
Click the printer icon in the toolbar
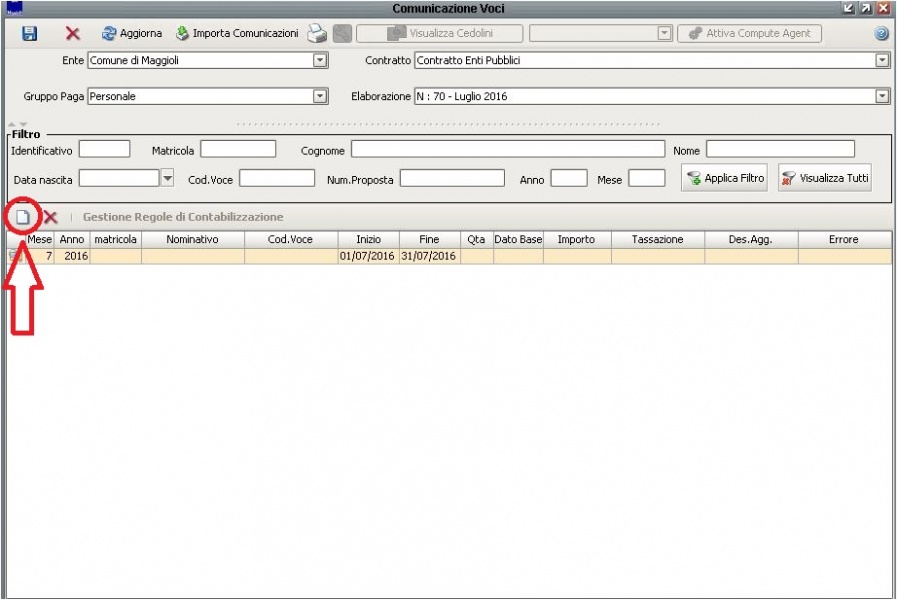[317, 33]
